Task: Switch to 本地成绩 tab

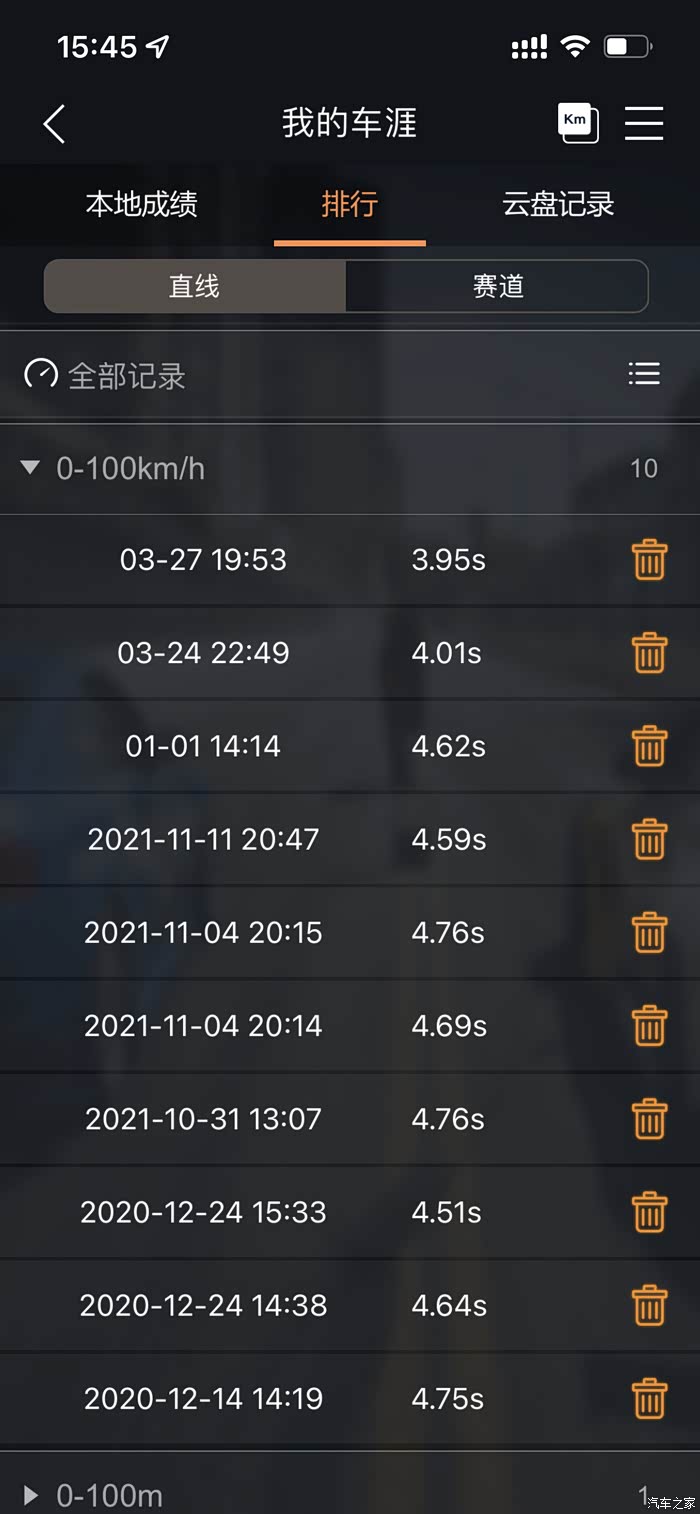Action: [141, 205]
